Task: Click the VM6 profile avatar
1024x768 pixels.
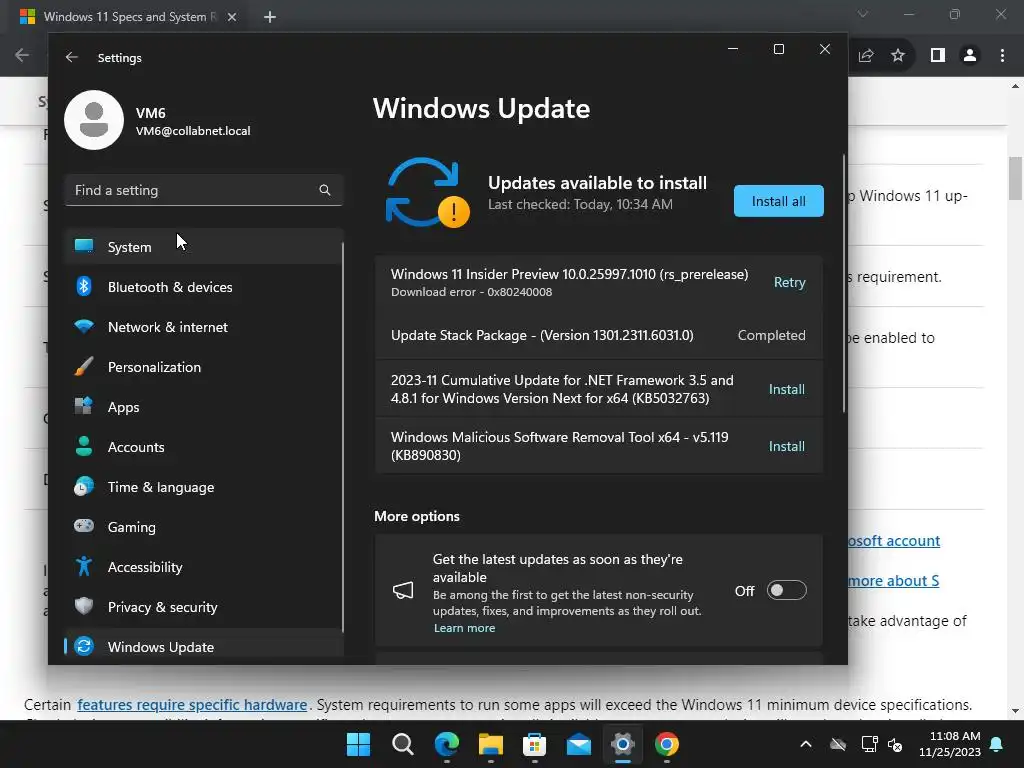Action: 94,120
